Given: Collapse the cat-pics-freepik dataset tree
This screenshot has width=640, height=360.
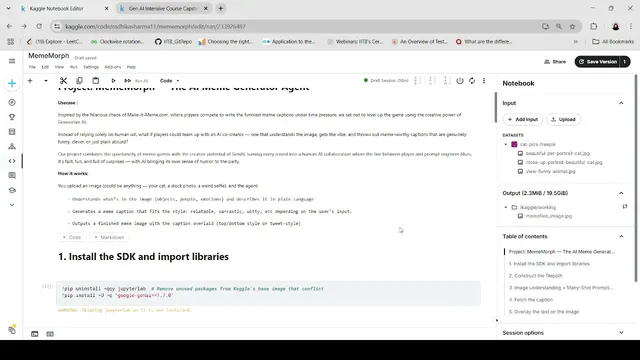Looking at the screenshot, I should 506,144.
